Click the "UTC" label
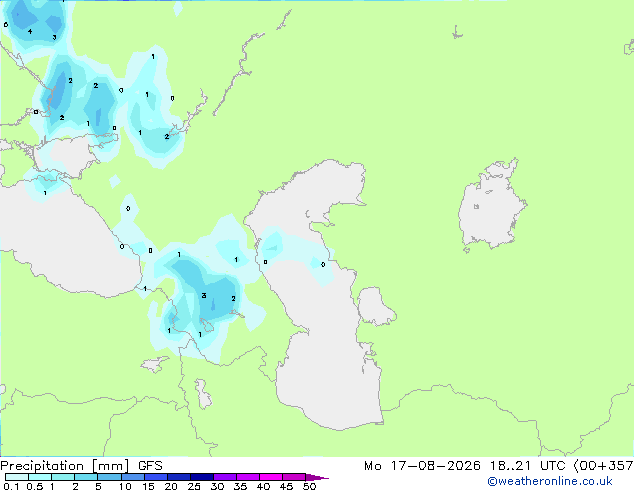This screenshot has width=634, height=490. pyautogui.click(x=553, y=466)
